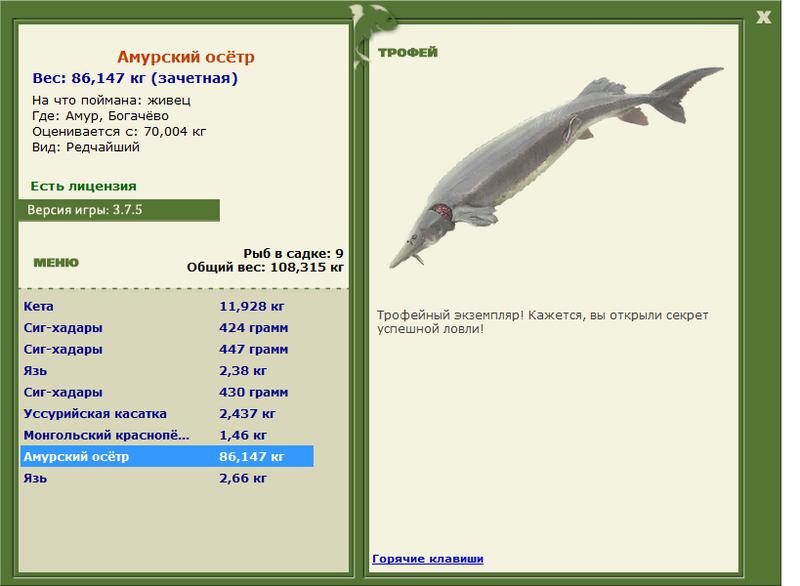Viewport: 800px width, 586px height.
Task: Select the Язь 2,38 кг row
Action: 167,371
